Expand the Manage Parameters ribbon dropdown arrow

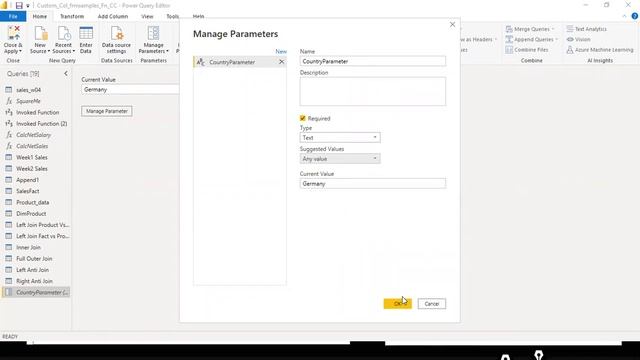(167, 51)
